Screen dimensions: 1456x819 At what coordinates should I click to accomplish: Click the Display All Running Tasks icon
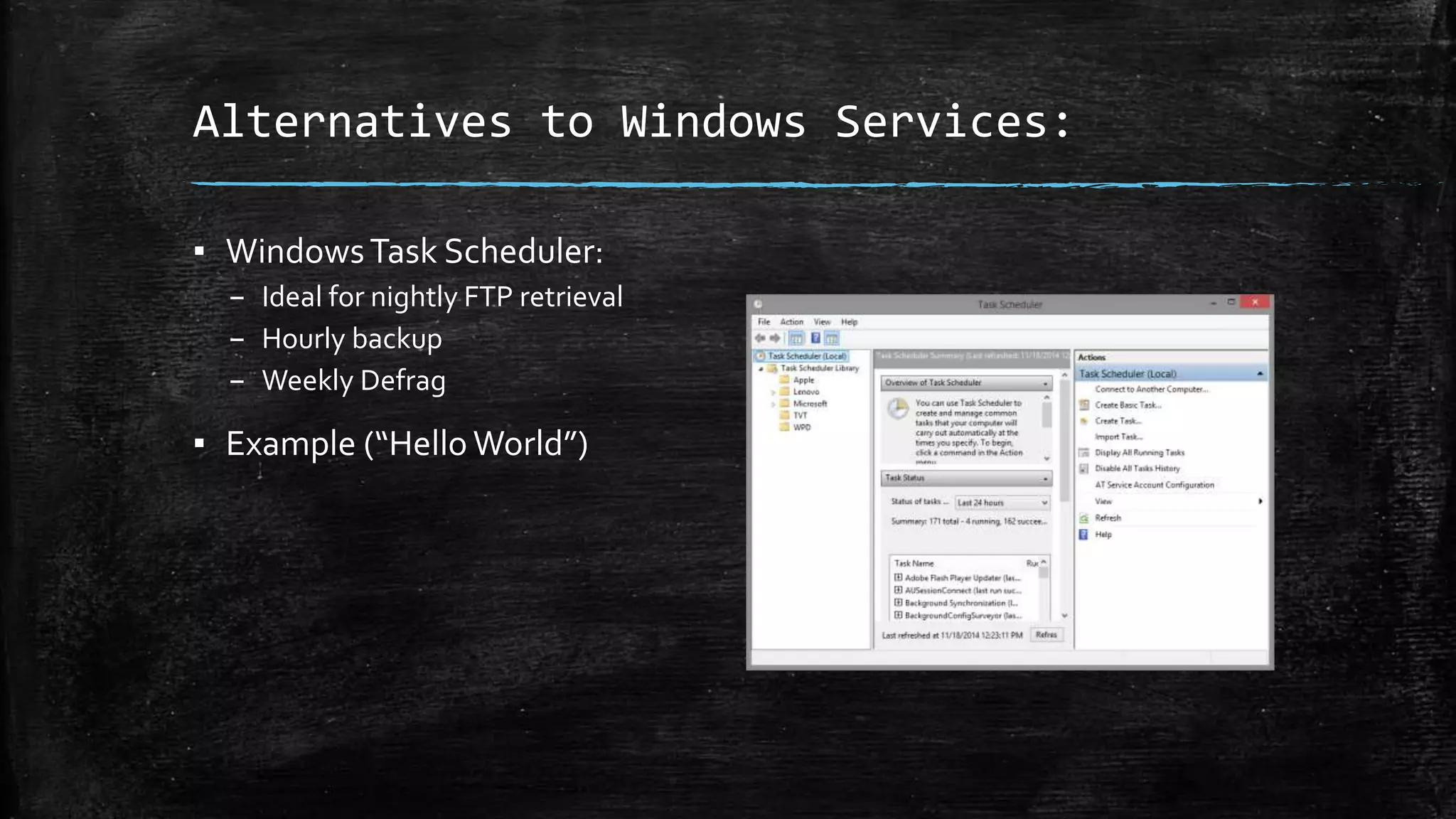click(x=1084, y=453)
